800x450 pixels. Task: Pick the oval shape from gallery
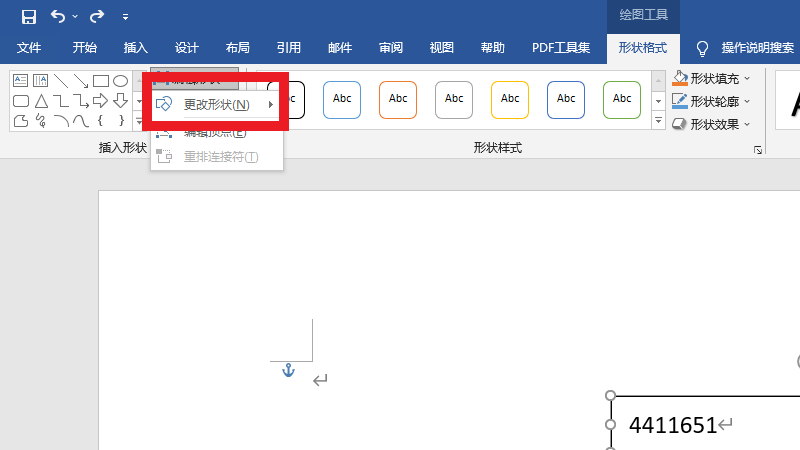(x=120, y=81)
